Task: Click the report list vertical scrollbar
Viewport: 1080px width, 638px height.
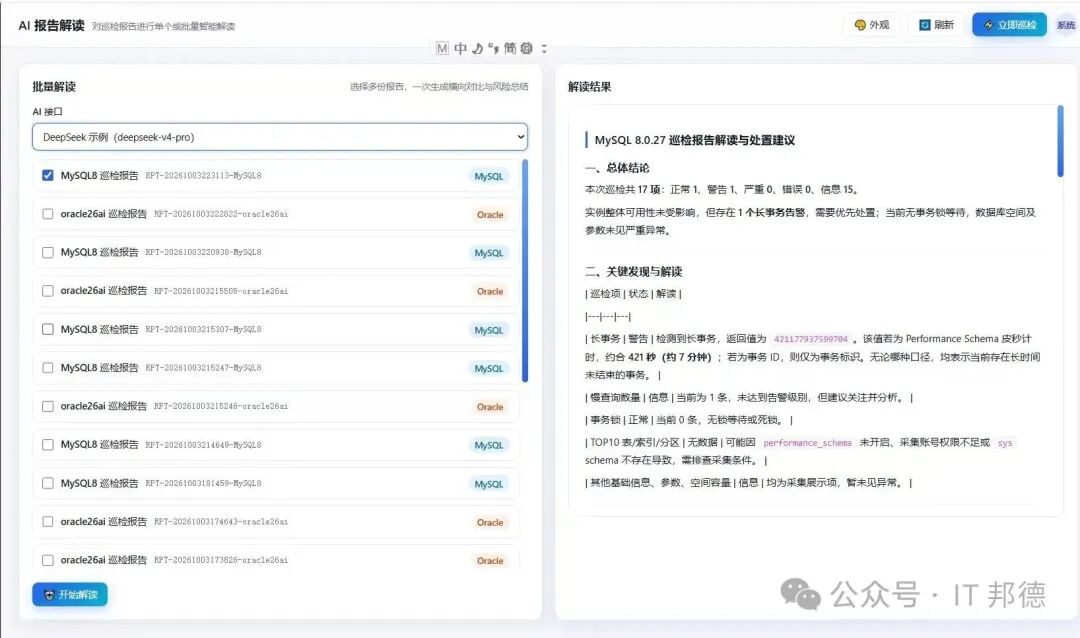Action: 525,270
